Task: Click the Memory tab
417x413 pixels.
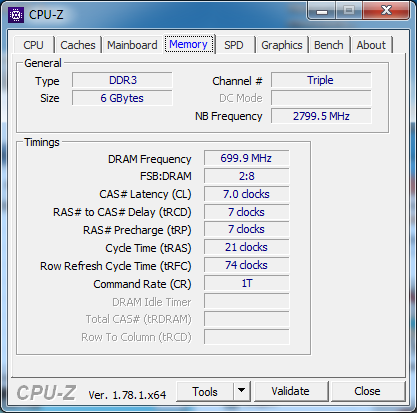Action: [x=188, y=44]
